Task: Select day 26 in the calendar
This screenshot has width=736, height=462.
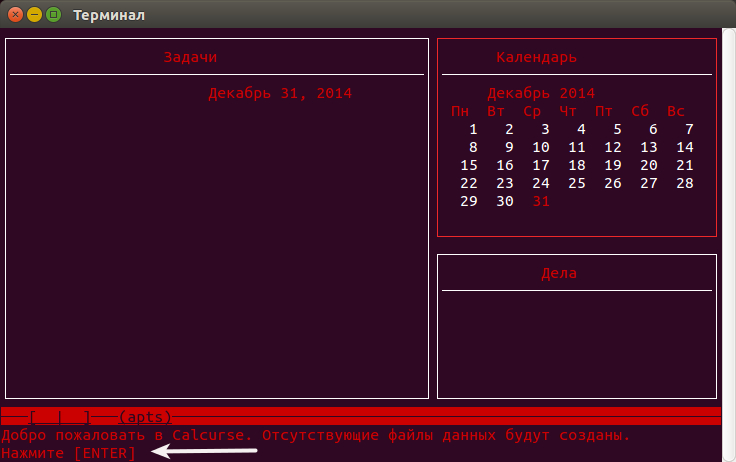Action: click(x=613, y=183)
